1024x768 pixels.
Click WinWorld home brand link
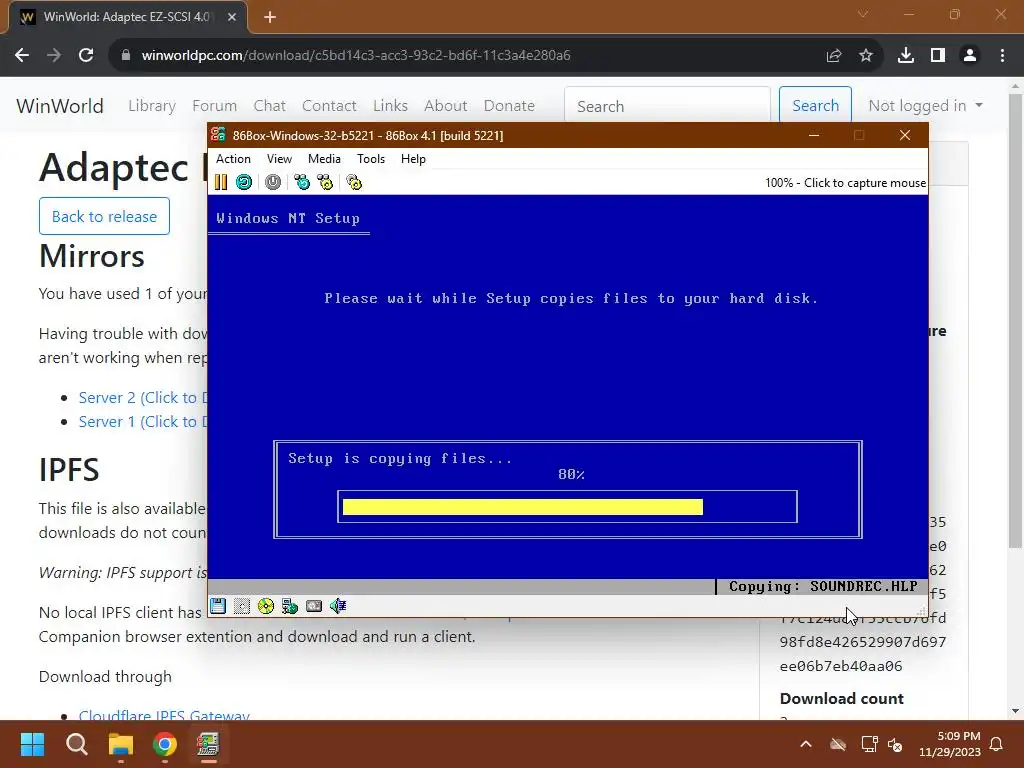tap(60, 106)
